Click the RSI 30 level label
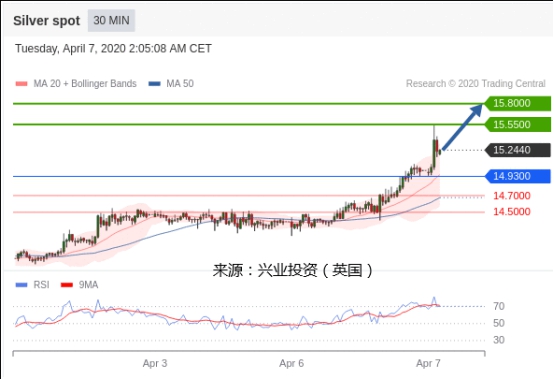 (499, 340)
